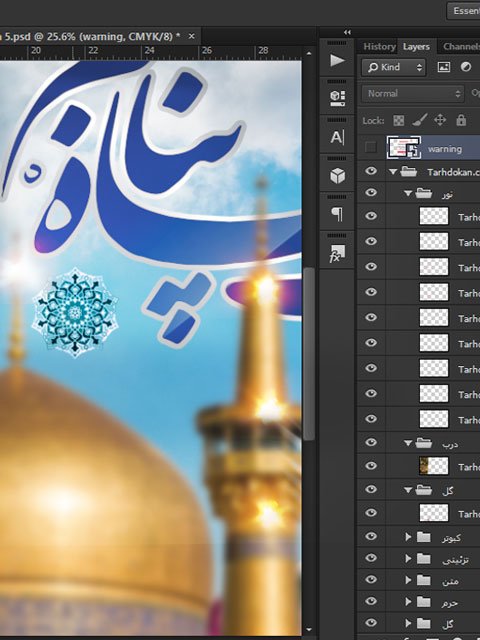The image size is (480, 640).
Task: Collapse the expanded گل group
Action: pyautogui.click(x=408, y=490)
